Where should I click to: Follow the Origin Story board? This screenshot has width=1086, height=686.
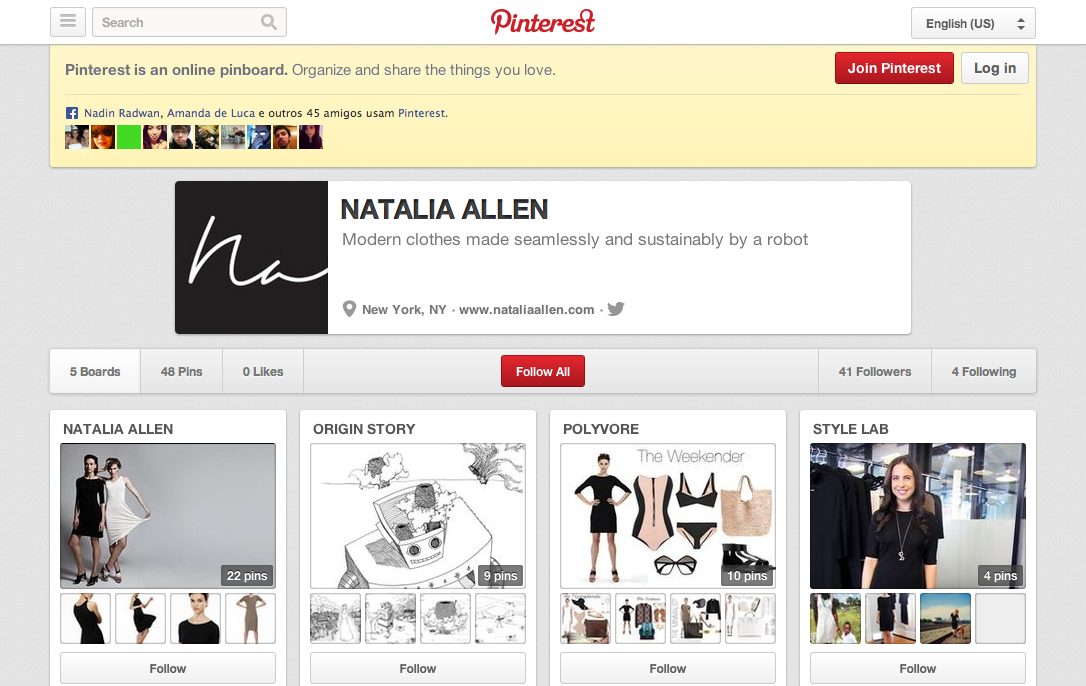click(x=418, y=669)
